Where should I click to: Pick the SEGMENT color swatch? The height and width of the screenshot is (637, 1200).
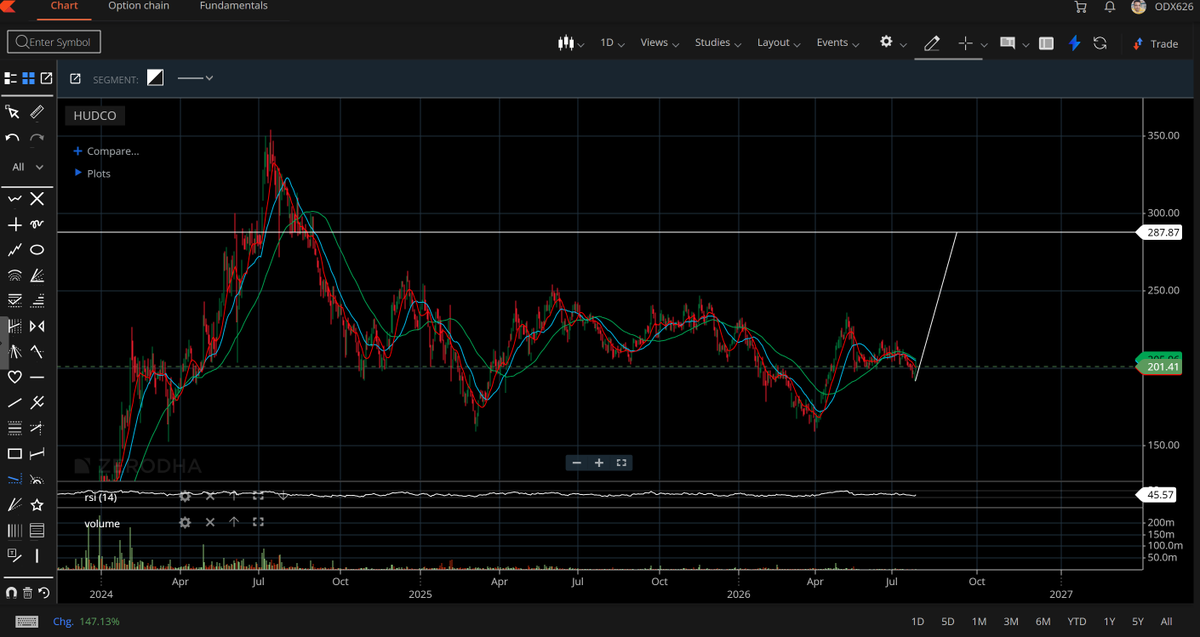coord(155,78)
